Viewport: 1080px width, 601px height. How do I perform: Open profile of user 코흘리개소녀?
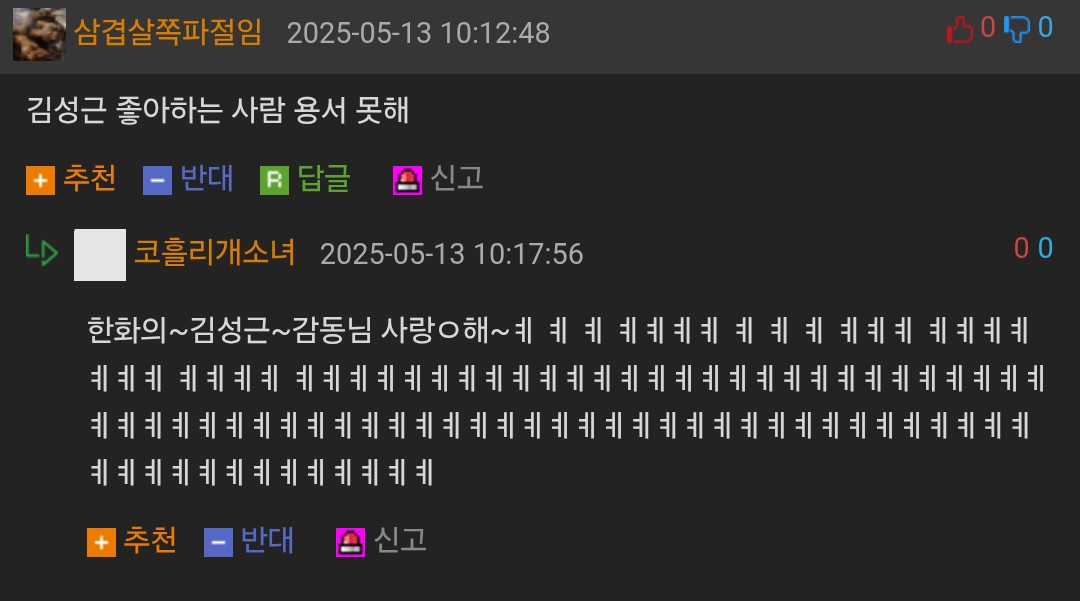pyautogui.click(x=214, y=252)
